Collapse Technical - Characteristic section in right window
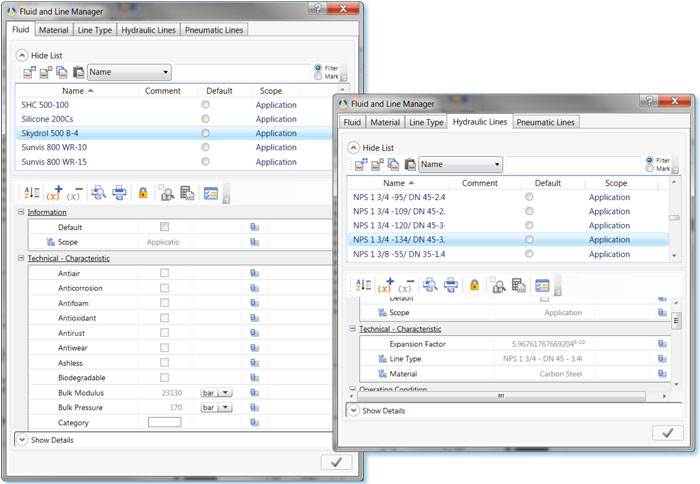 (x=352, y=329)
